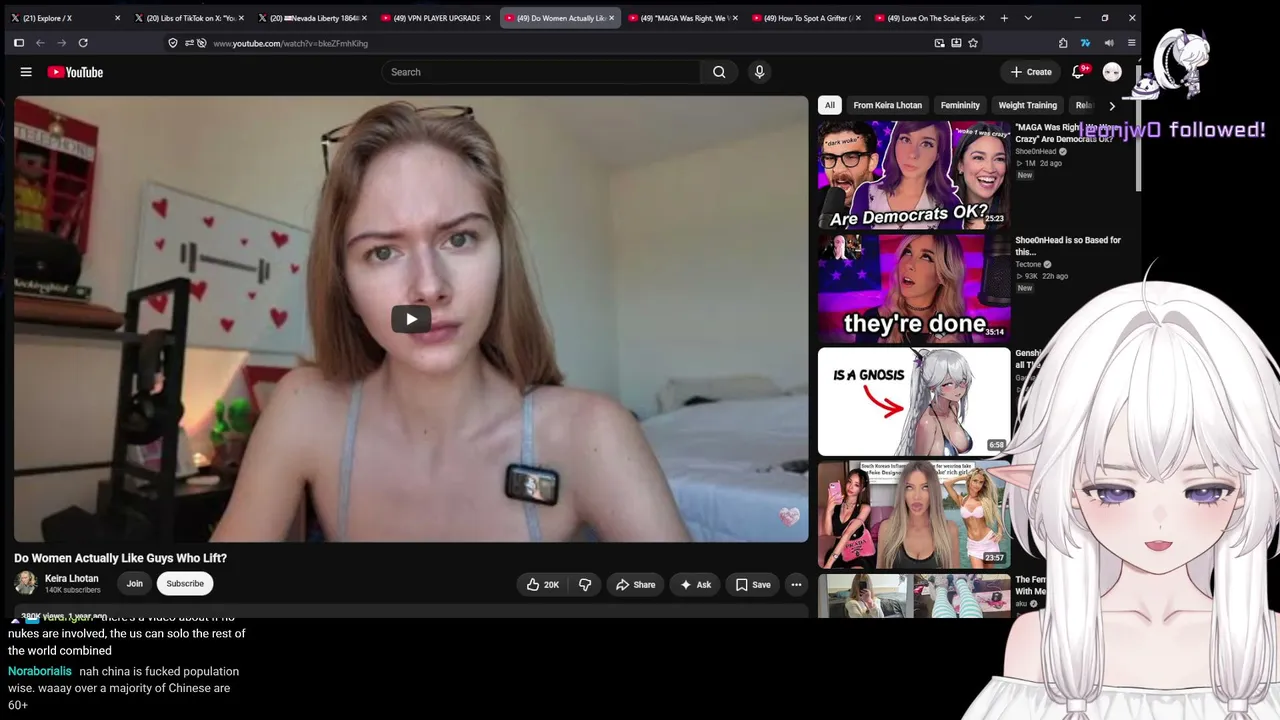Switch to the VPN PLAYER UPGRADE tab
Viewport: 1280px width, 720px height.
pos(436,18)
